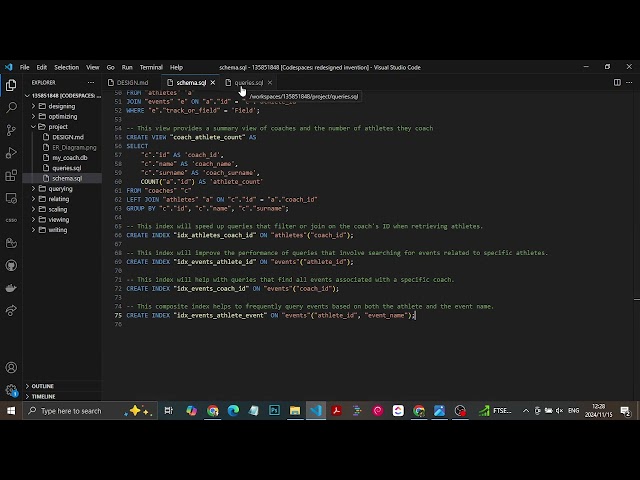The image size is (640, 480).
Task: Open Microsoft Edge from the taskbar
Action: [233, 411]
